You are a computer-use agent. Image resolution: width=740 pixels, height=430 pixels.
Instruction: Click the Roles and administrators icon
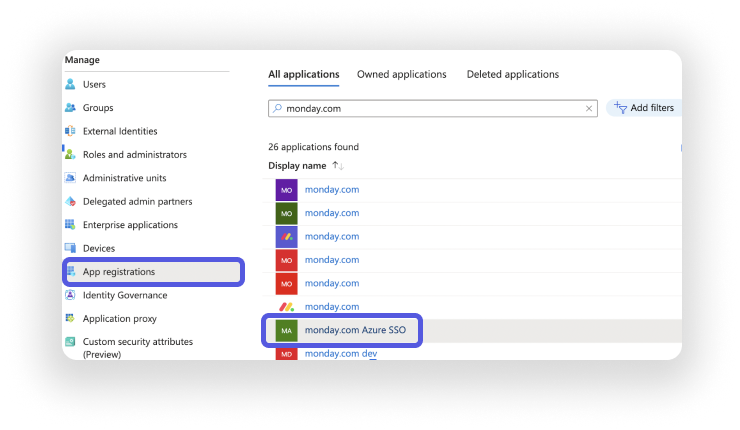(70, 154)
